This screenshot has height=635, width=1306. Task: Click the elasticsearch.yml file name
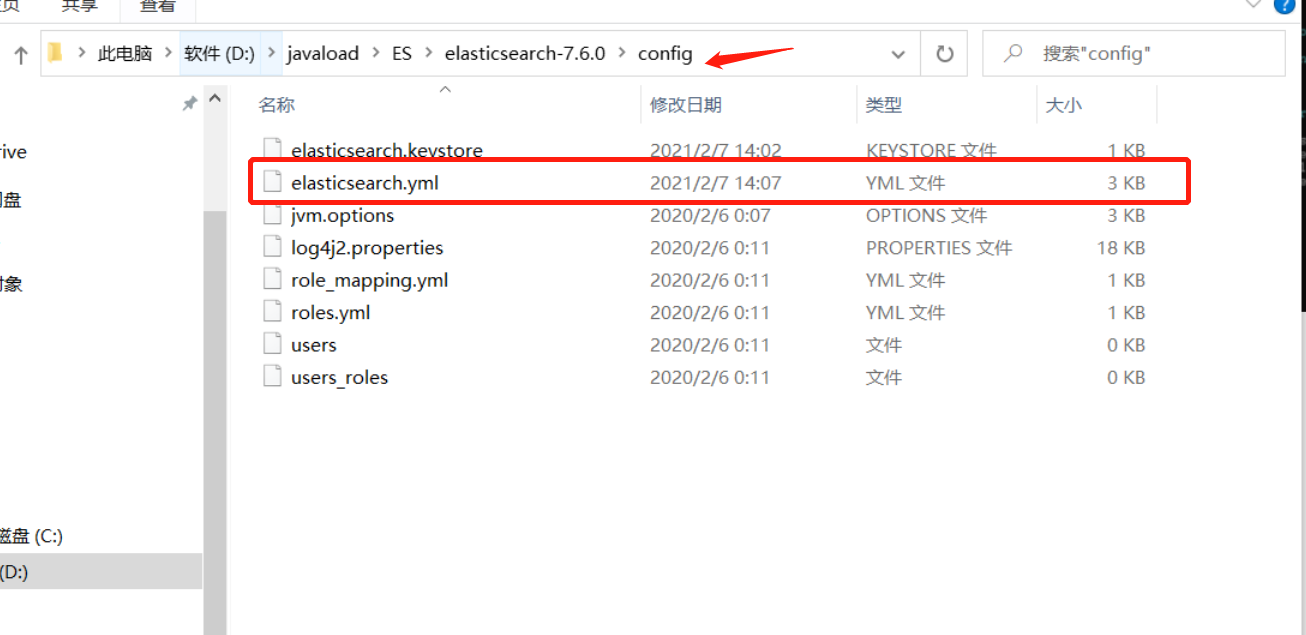[x=365, y=183]
